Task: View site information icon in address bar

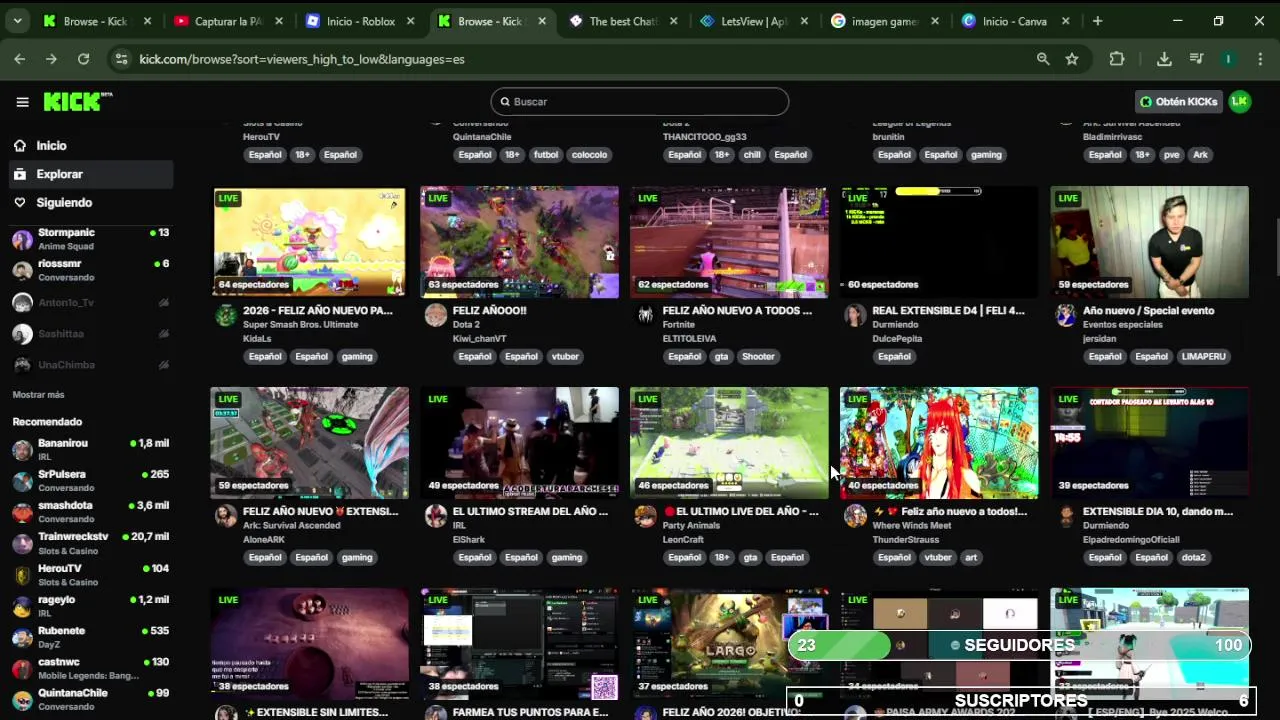Action: (x=121, y=59)
